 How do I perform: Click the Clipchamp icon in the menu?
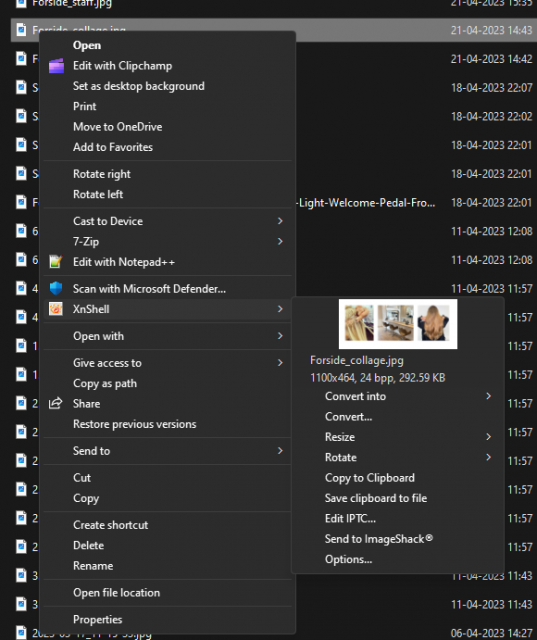(x=56, y=66)
